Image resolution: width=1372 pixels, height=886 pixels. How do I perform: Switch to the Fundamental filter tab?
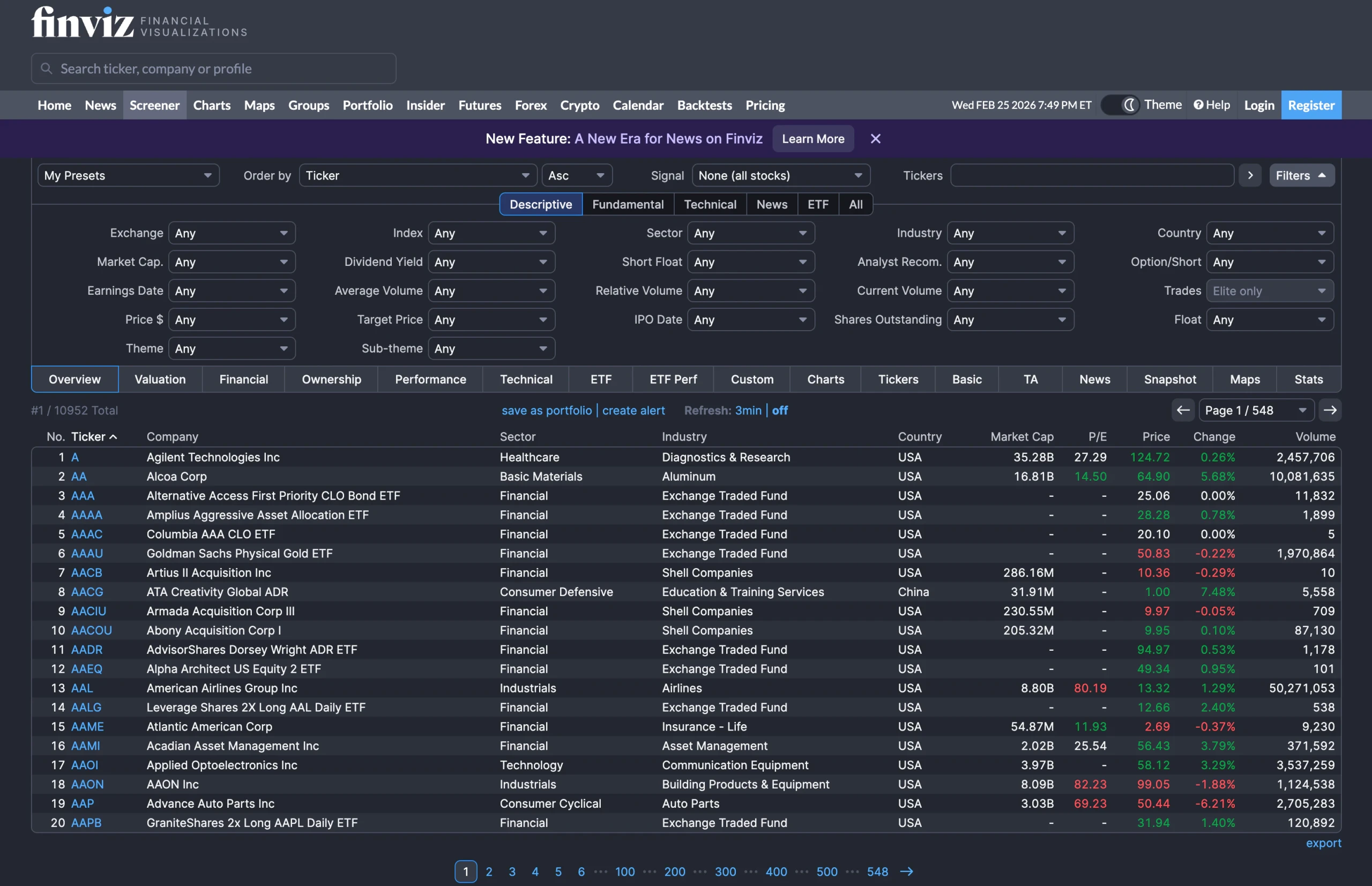(x=628, y=204)
